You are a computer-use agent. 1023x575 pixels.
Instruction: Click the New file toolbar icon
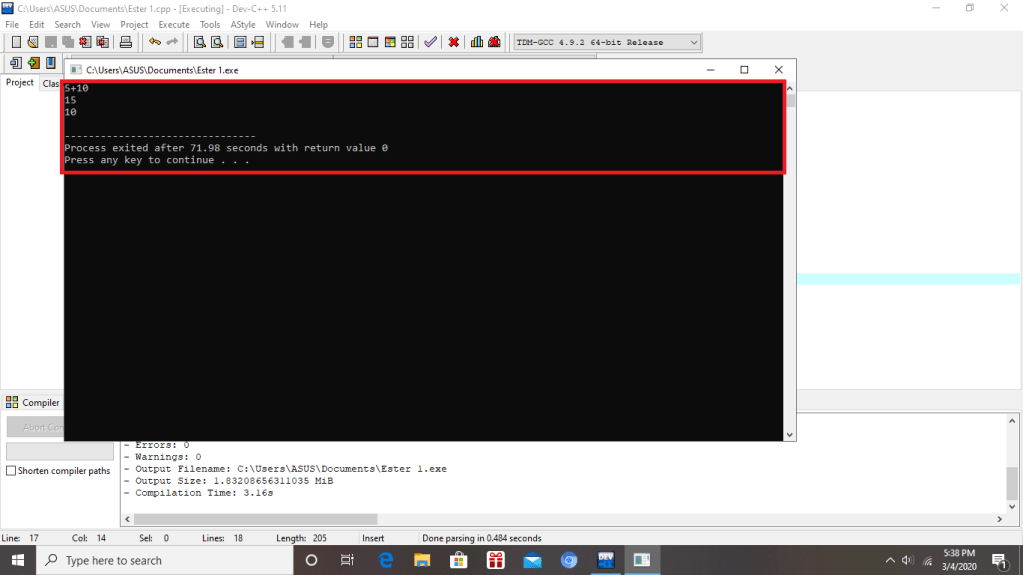[x=16, y=42]
